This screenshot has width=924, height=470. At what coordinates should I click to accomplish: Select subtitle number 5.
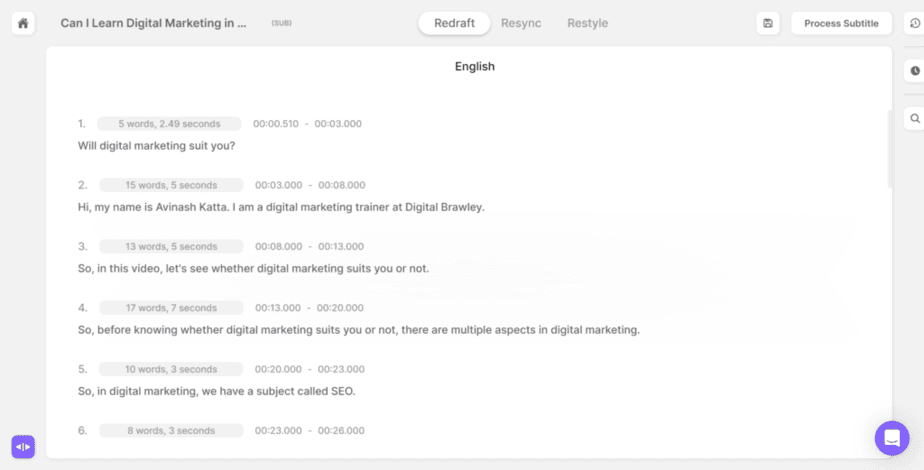pos(82,369)
